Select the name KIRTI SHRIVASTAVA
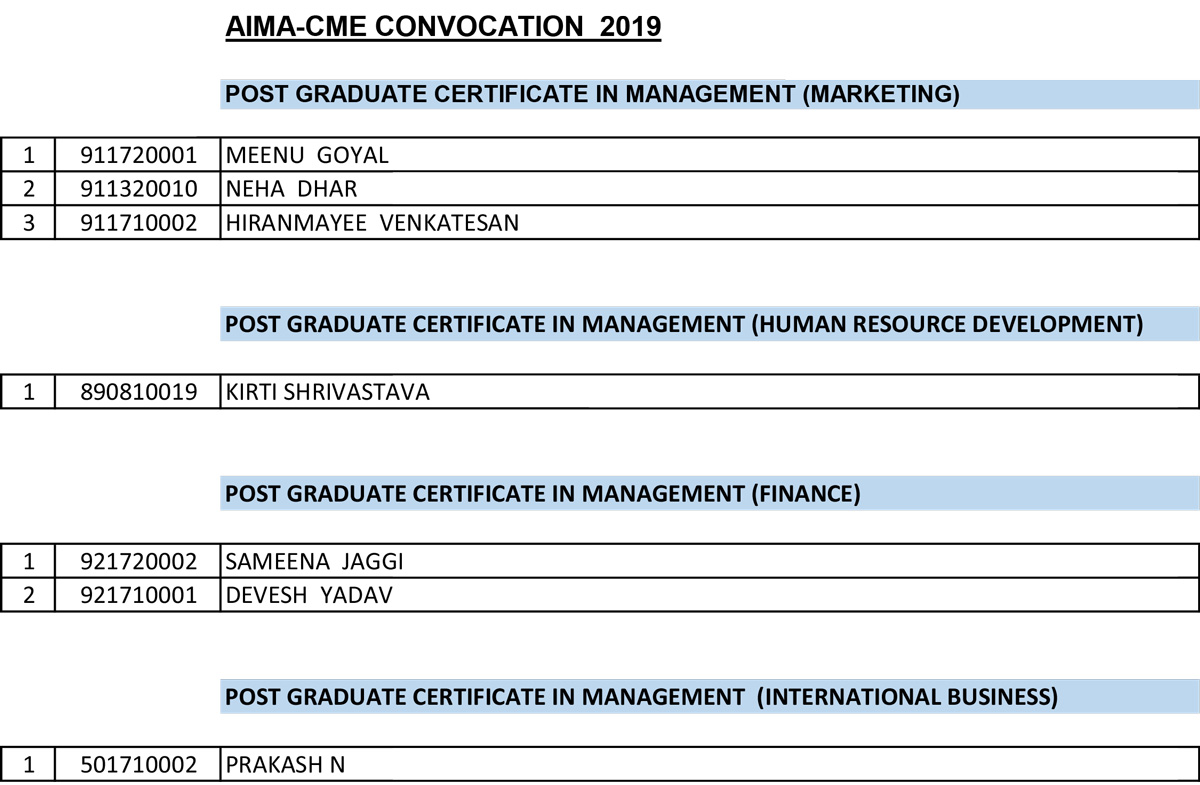 (x=328, y=392)
